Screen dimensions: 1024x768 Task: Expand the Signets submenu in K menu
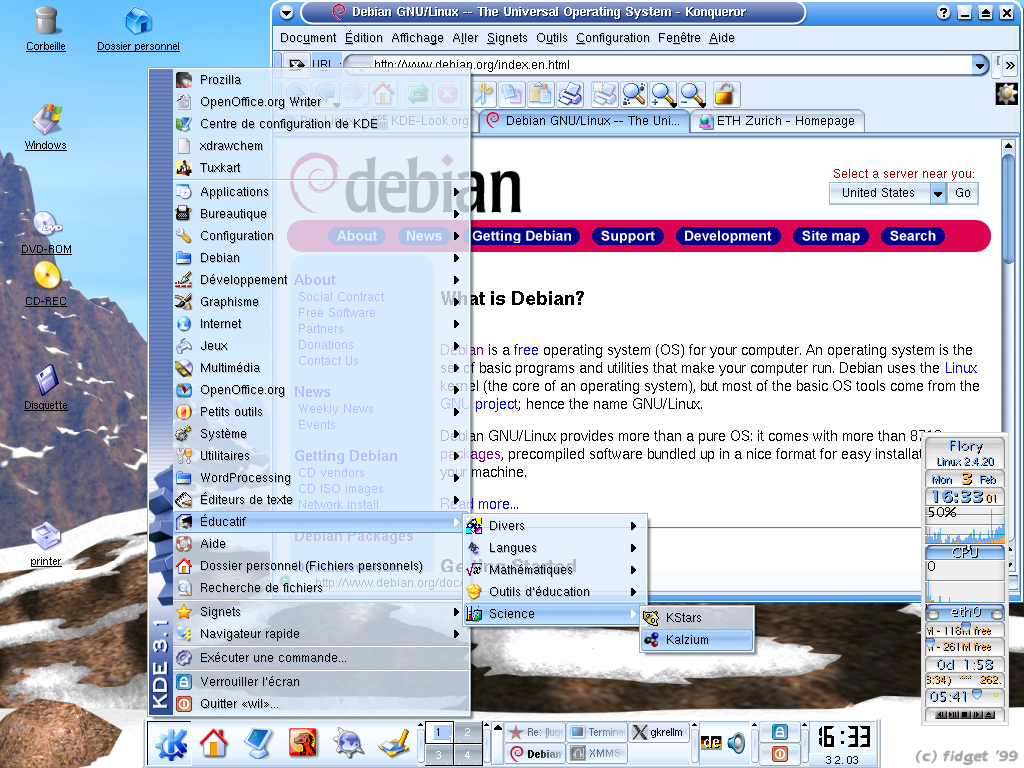point(321,611)
